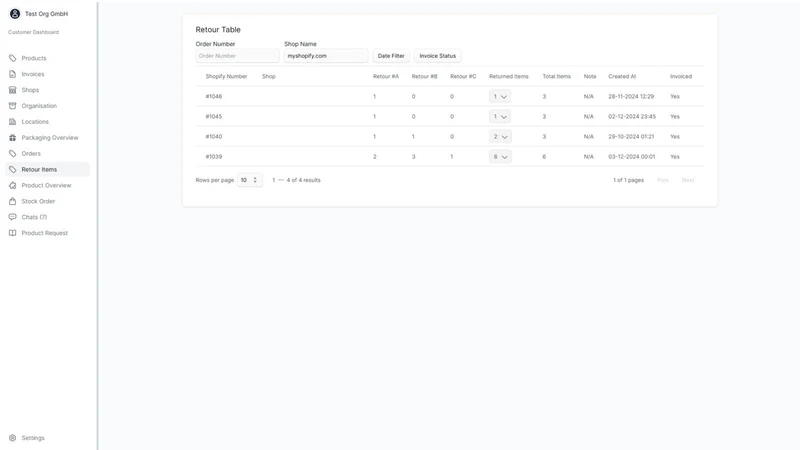Click the Retour #B column header

pos(424,77)
